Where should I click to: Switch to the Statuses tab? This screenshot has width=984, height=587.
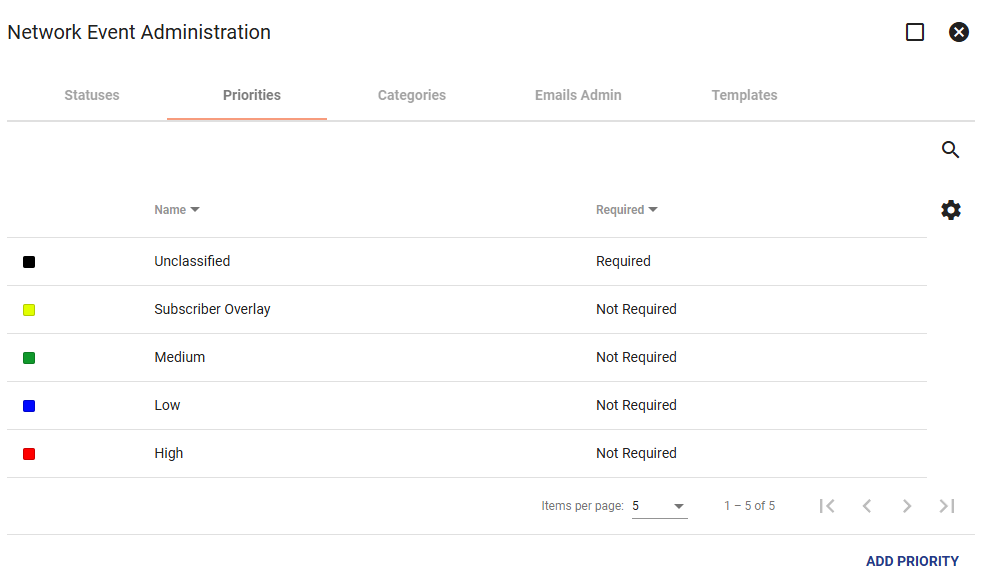point(92,95)
